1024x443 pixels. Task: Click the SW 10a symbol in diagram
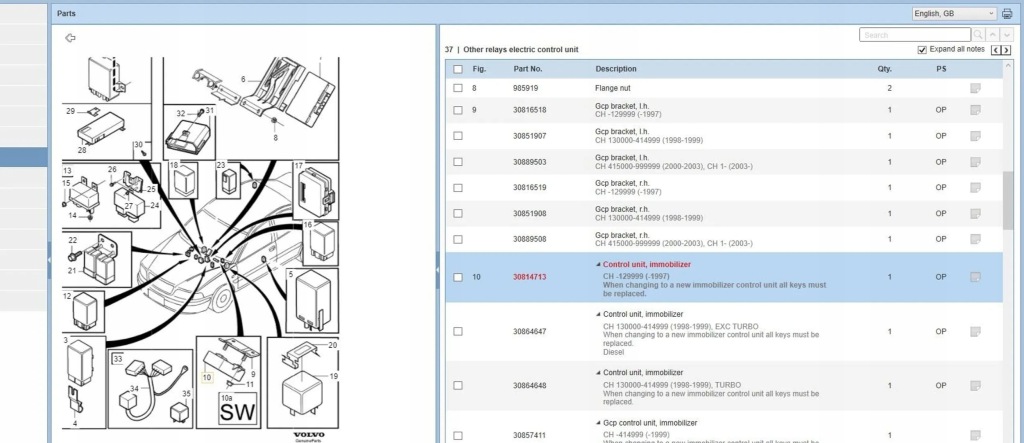237,408
